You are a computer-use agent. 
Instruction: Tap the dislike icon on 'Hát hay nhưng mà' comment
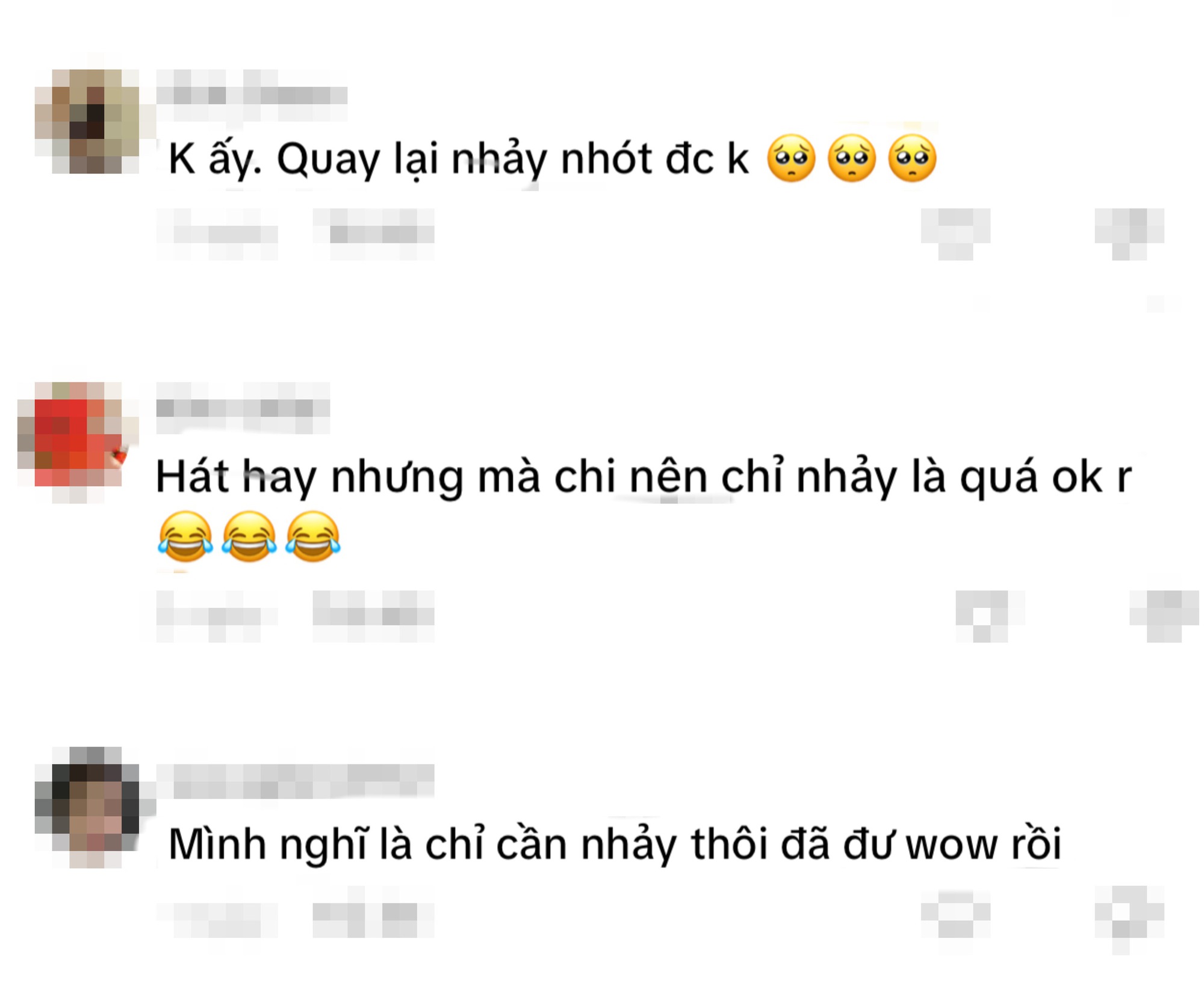point(1164,616)
